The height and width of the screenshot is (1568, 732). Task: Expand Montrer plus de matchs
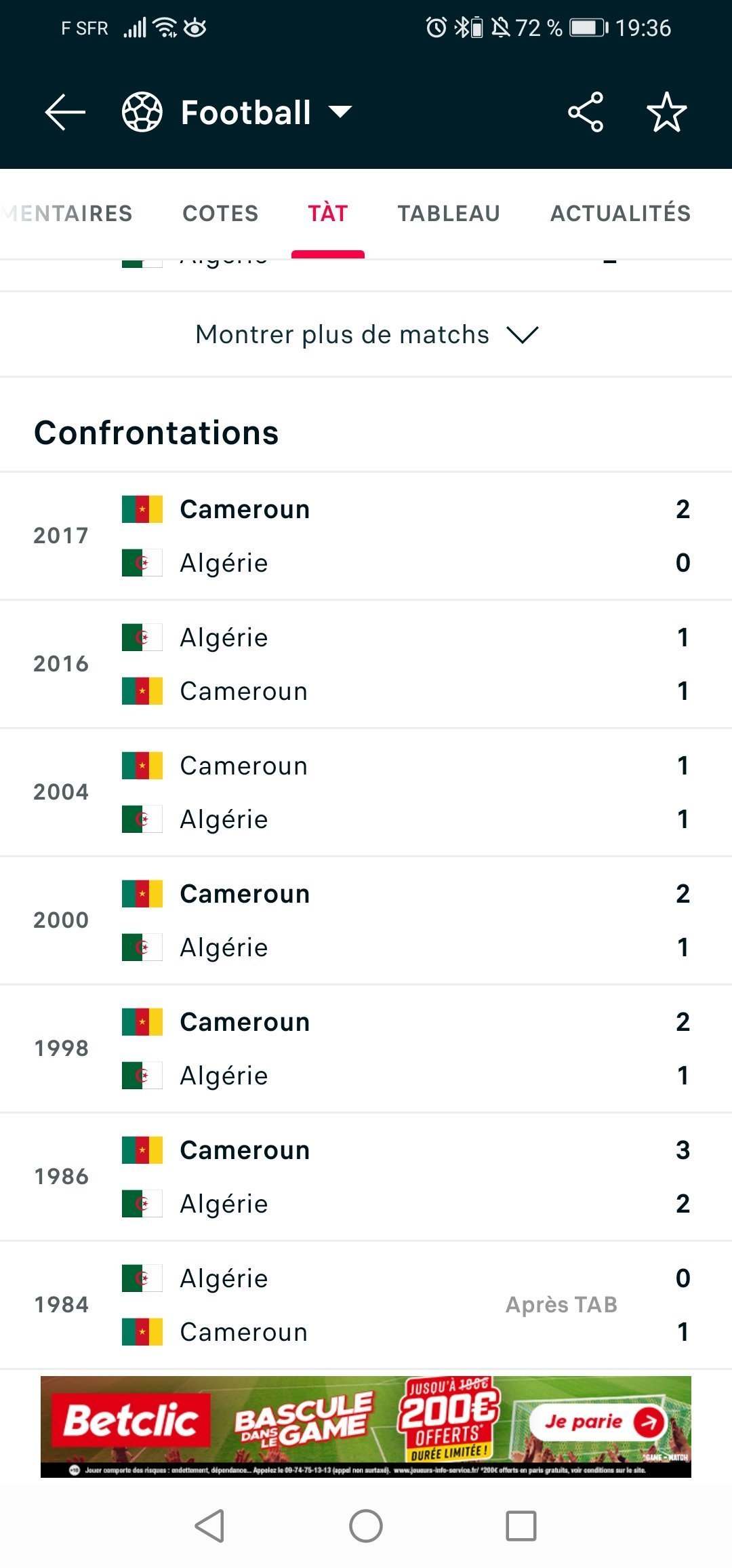[366, 334]
